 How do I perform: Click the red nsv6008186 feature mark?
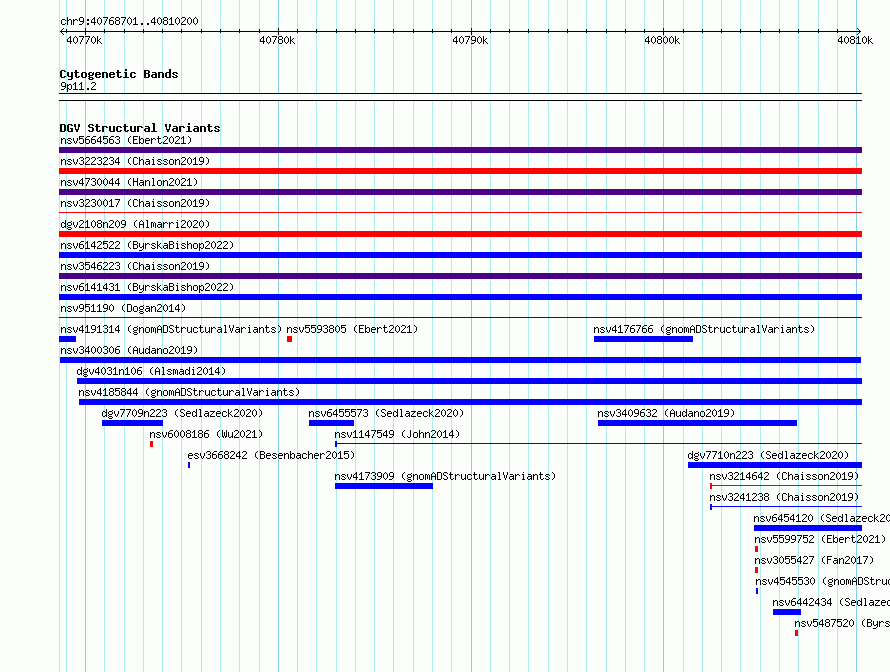click(152, 444)
